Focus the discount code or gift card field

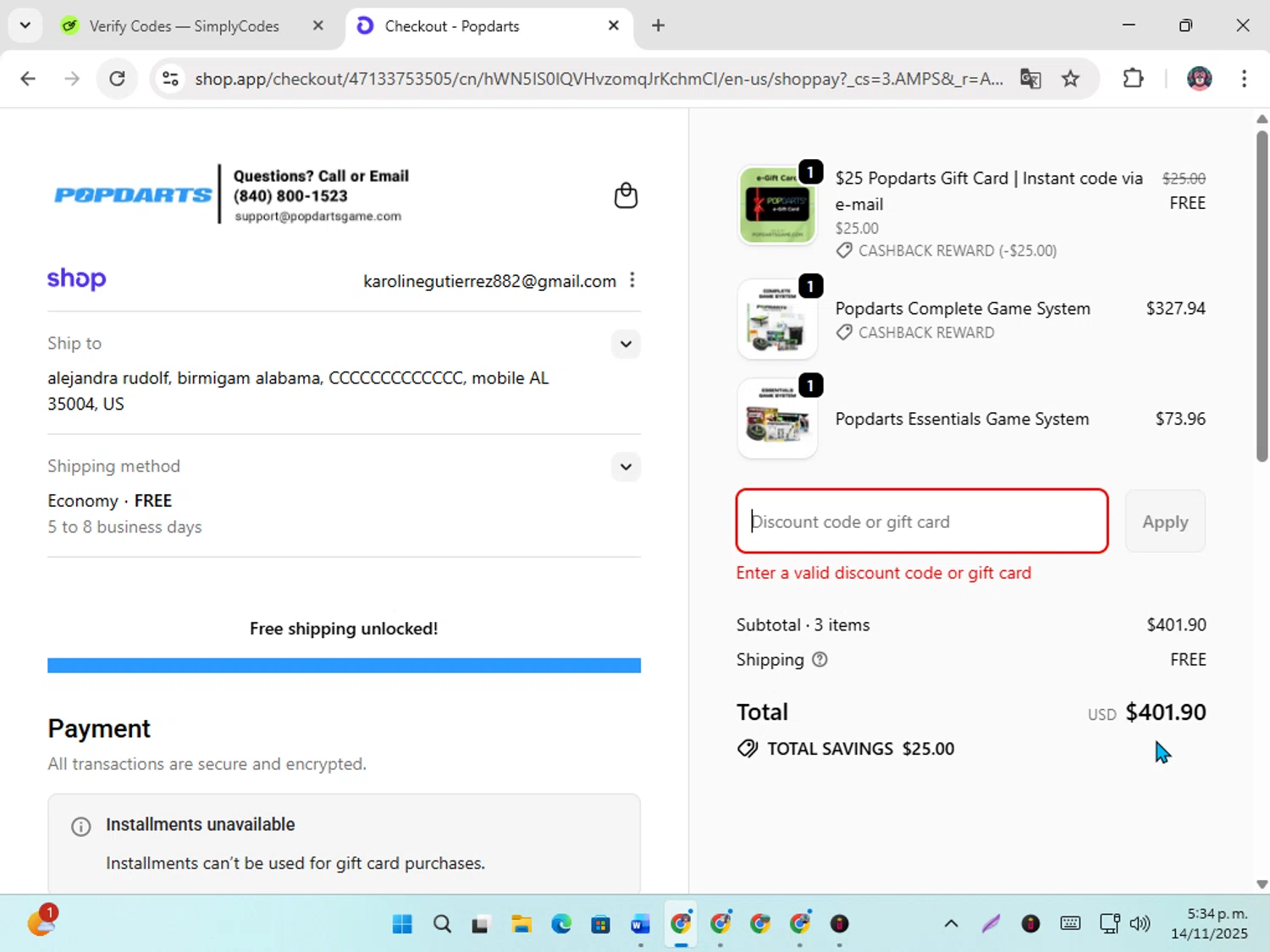point(922,521)
